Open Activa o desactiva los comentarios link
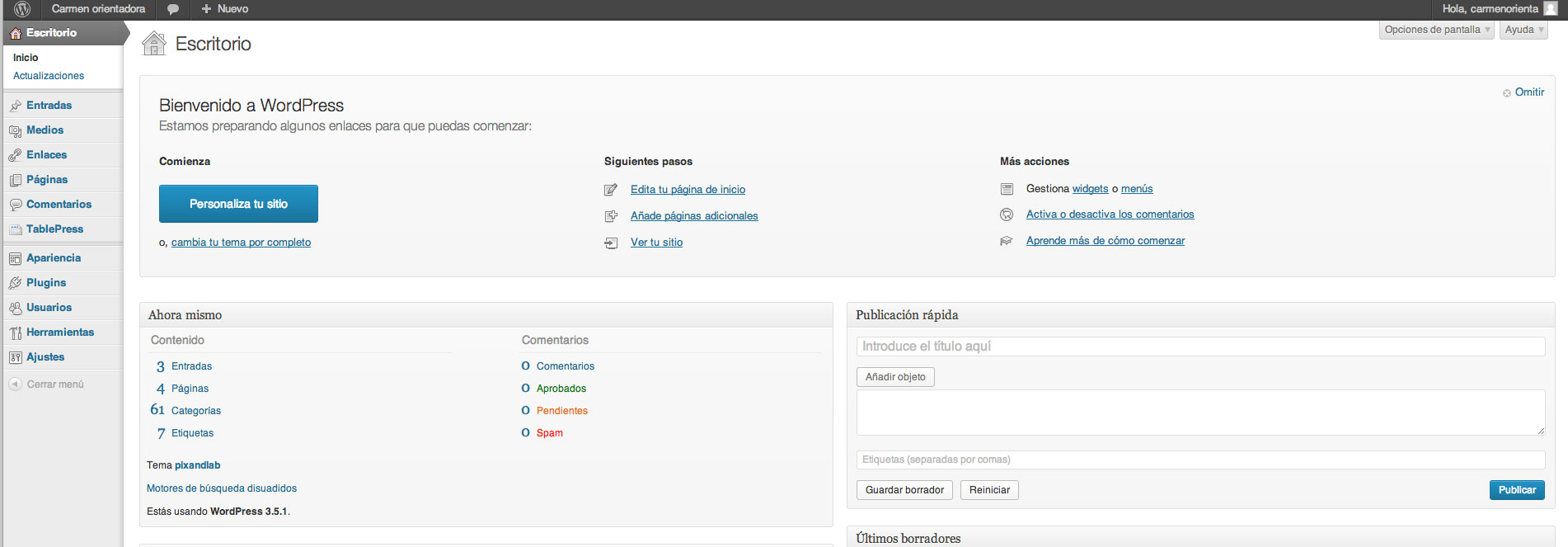The width and height of the screenshot is (1568, 547). 1110,215
